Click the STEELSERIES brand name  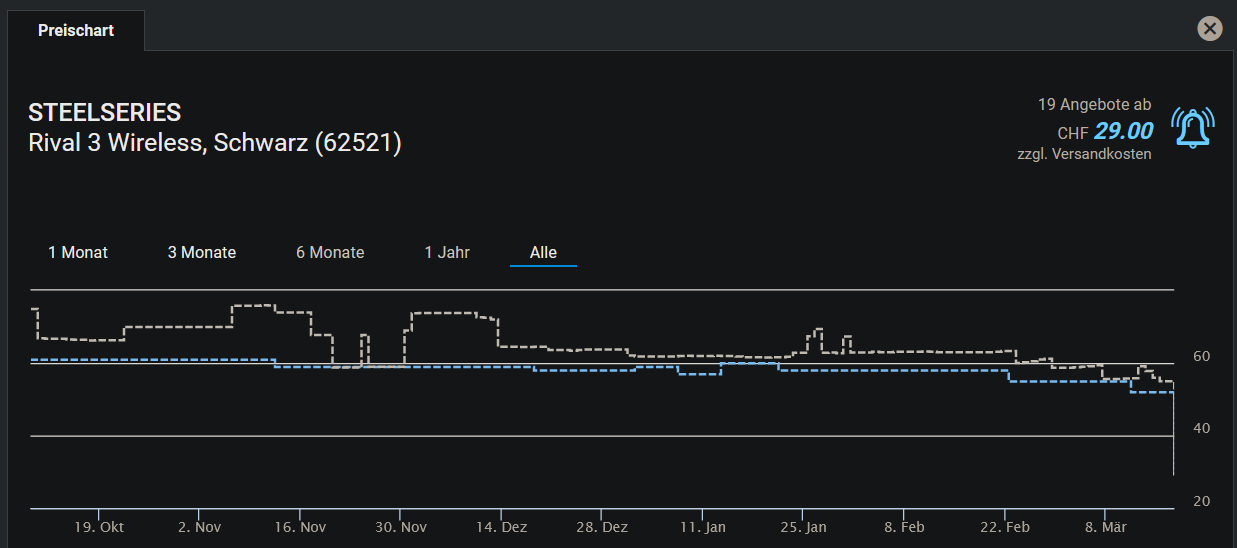[x=105, y=112]
